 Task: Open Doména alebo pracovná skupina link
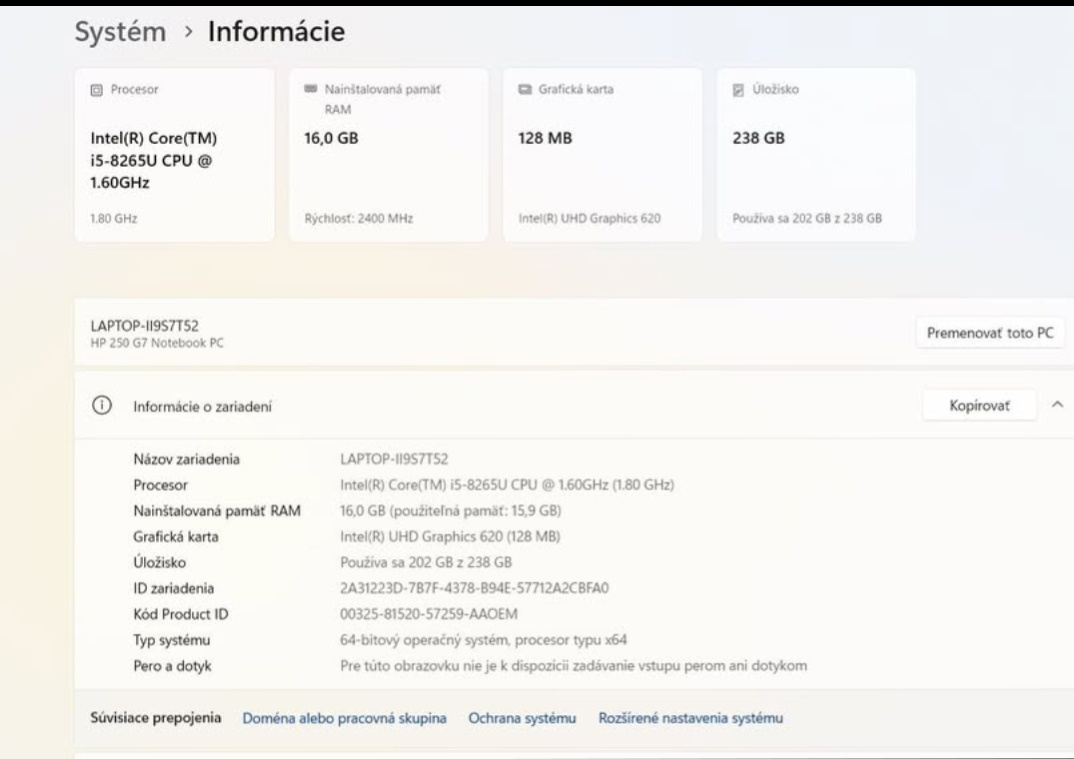click(x=345, y=718)
